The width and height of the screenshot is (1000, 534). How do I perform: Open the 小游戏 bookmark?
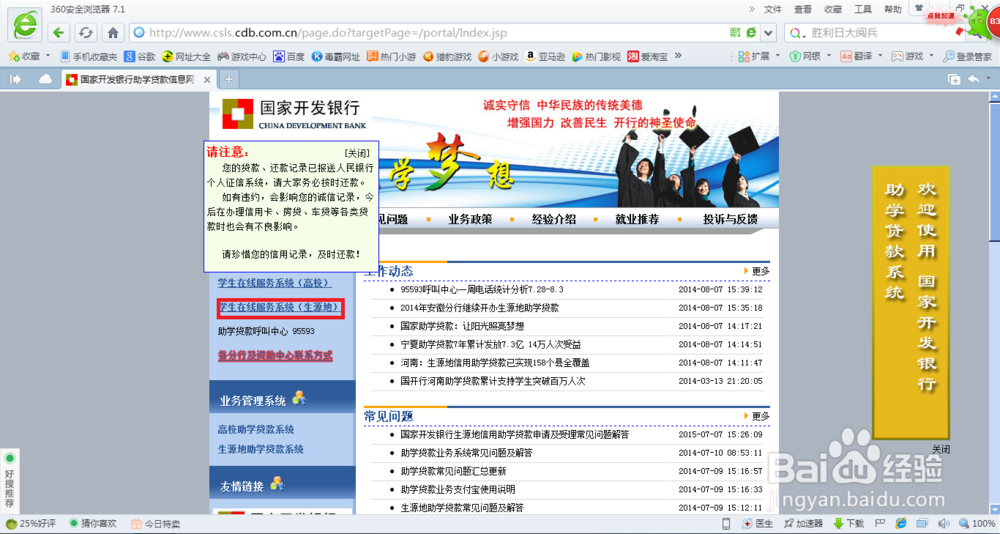(498, 56)
